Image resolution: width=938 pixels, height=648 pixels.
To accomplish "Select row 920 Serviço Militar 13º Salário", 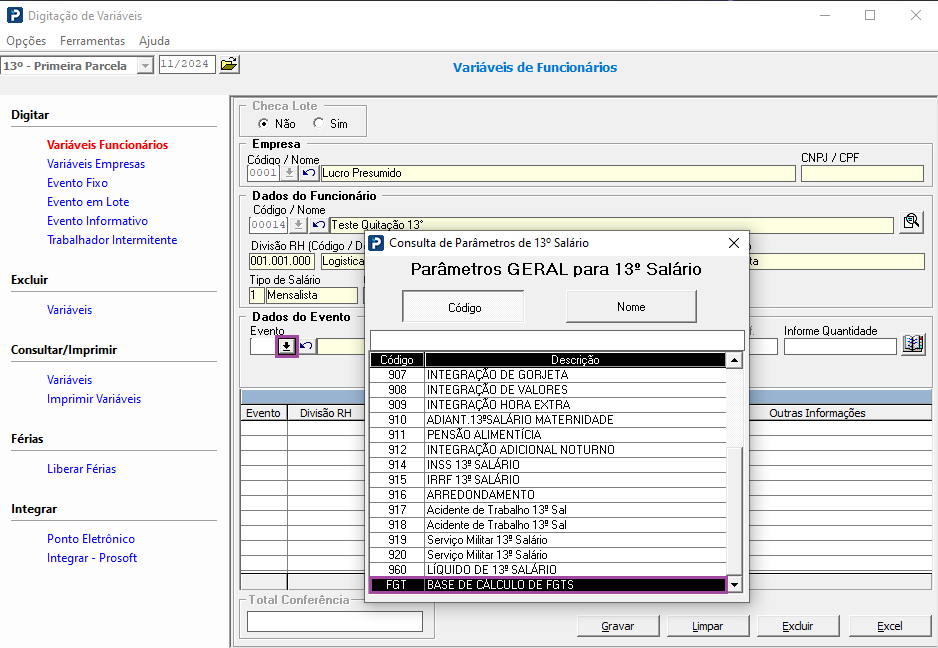I will (x=548, y=555).
